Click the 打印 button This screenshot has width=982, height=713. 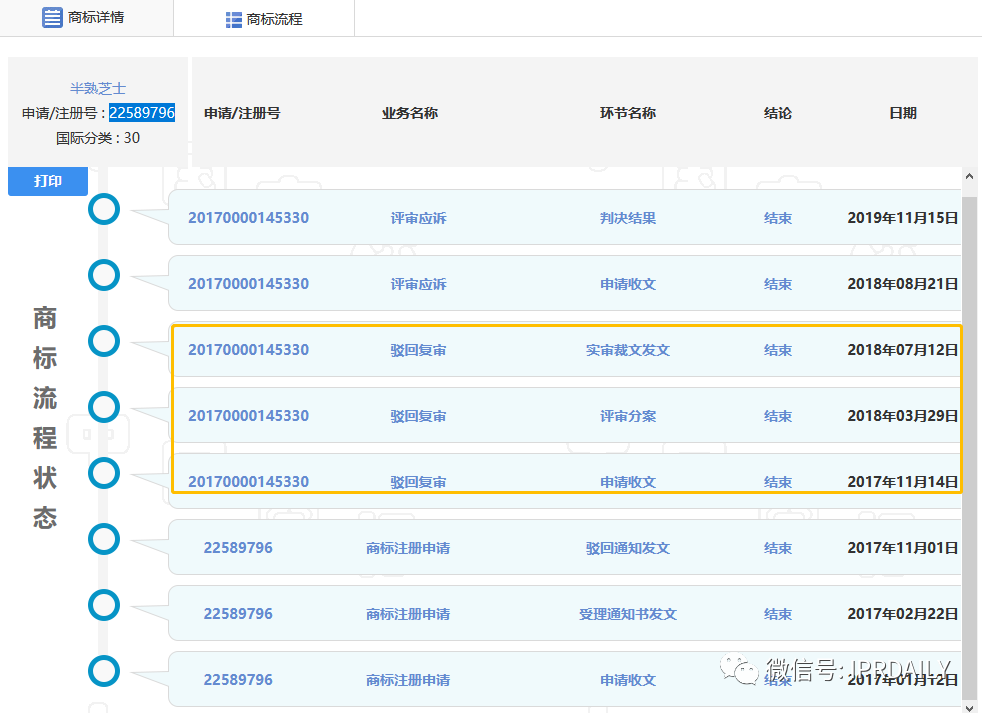tap(48, 181)
